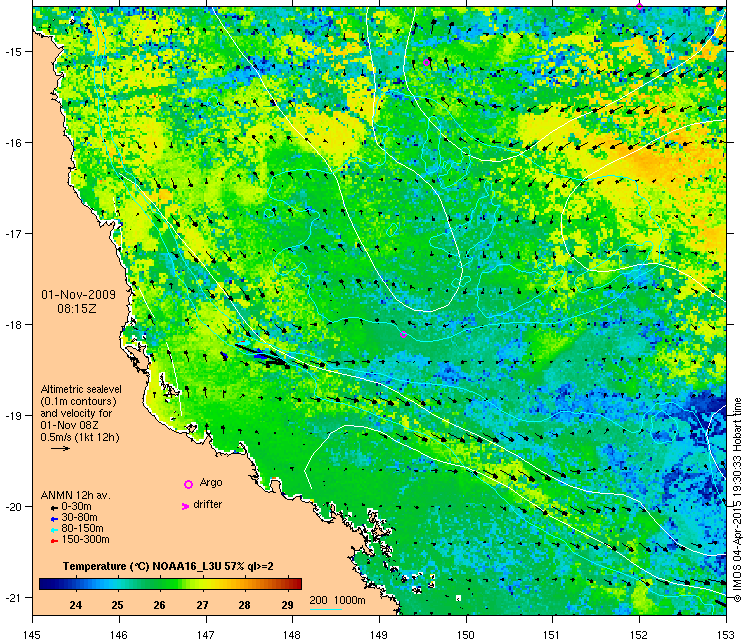Click the '30-80m' depth label
This screenshot has height=640, width=750.
pos(79,518)
